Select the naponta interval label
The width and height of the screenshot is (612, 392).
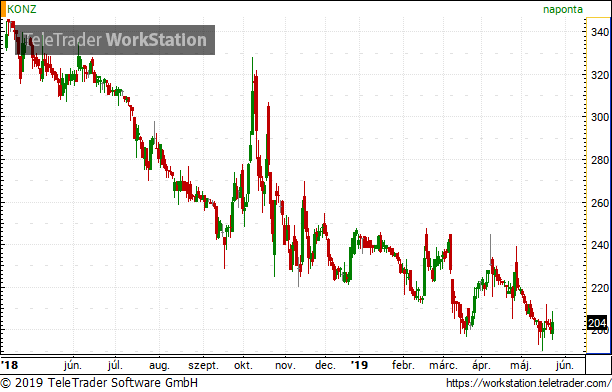click(x=563, y=9)
